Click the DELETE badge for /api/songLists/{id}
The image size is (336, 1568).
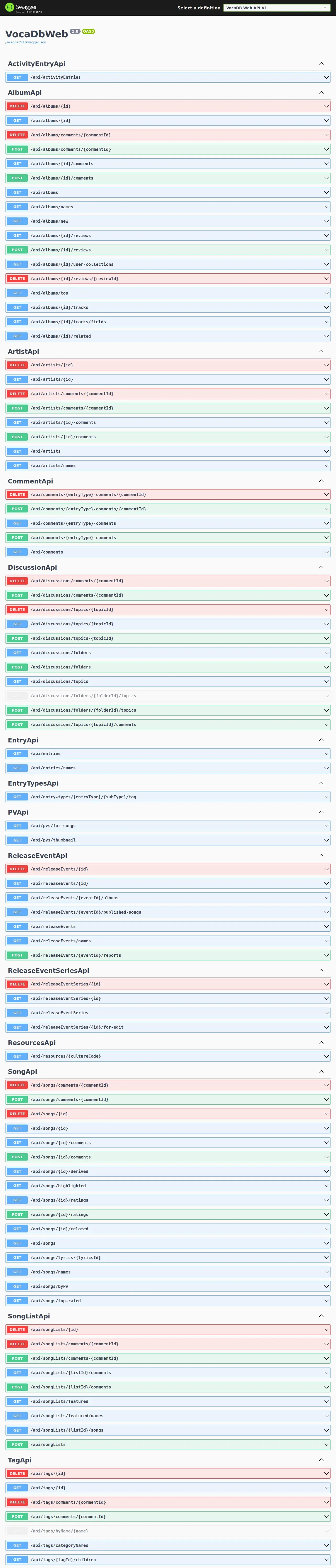[17, 1329]
